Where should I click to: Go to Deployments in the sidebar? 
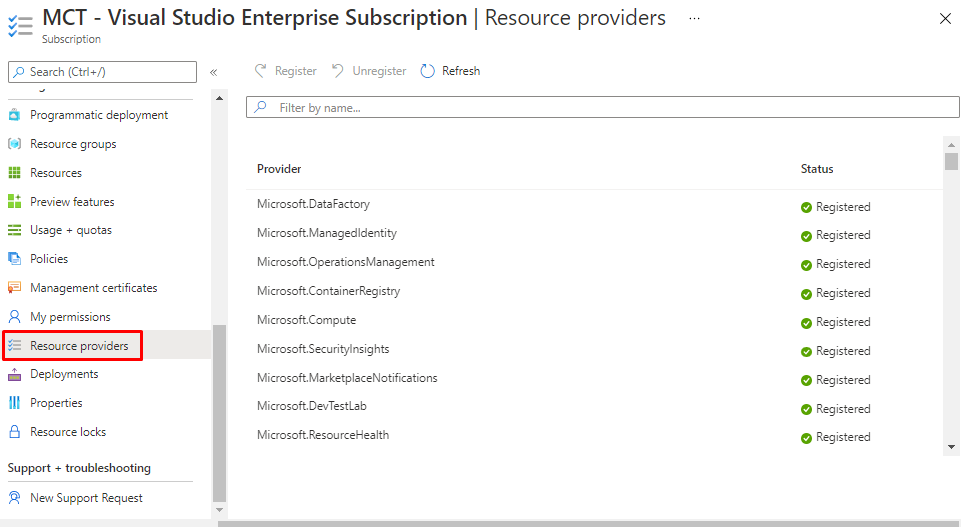64,374
